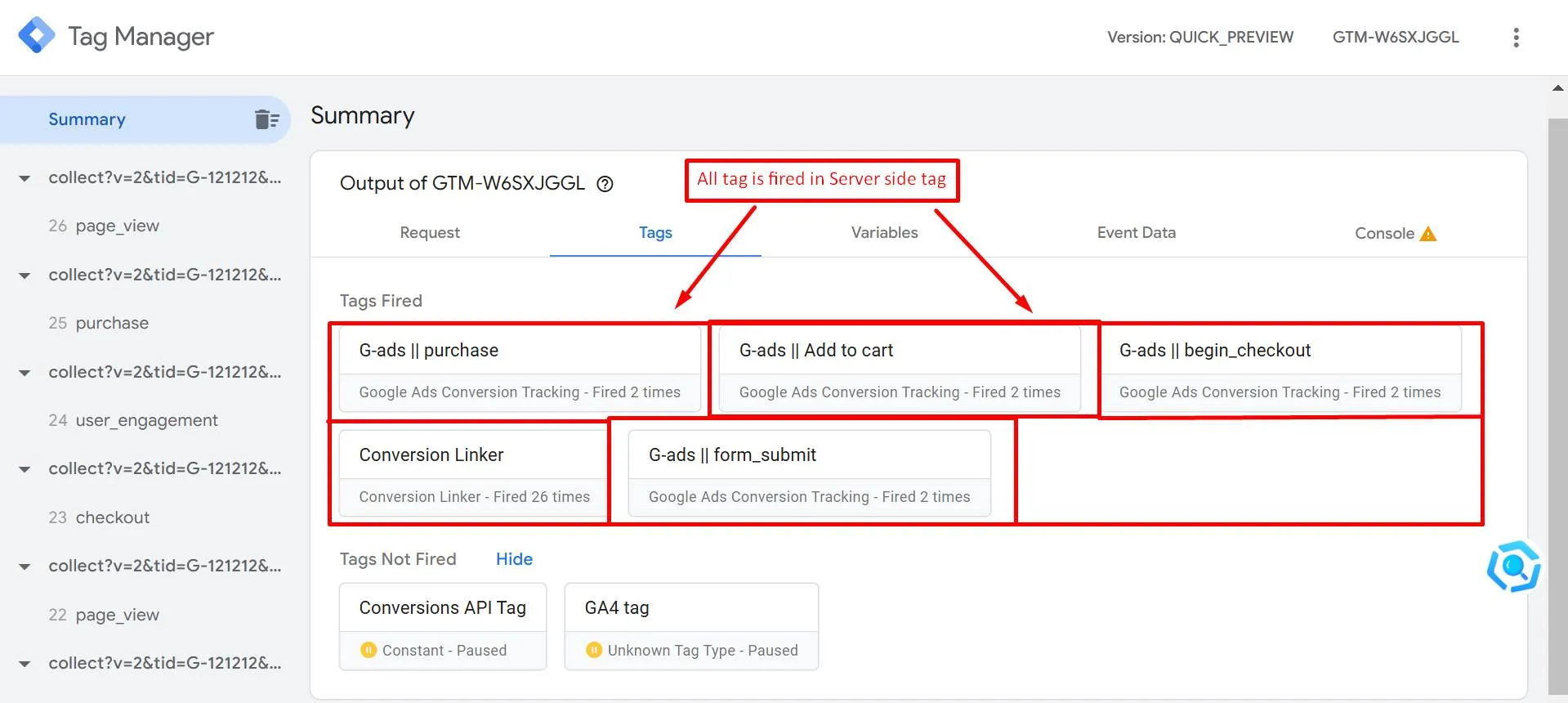Image resolution: width=1568 pixels, height=703 pixels.
Task: Click the Console warning triangle icon
Action: (x=1428, y=234)
